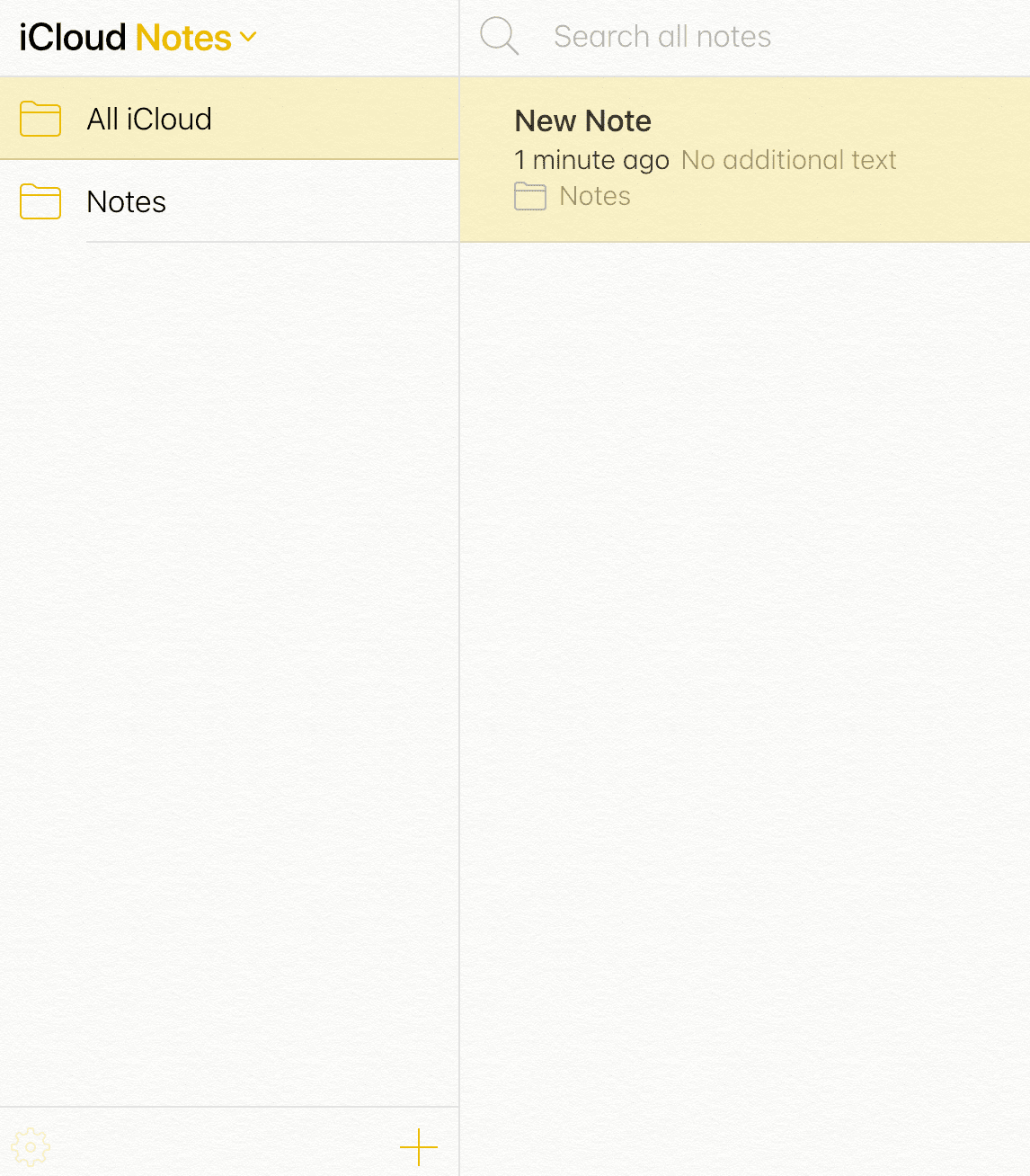This screenshot has width=1030, height=1176.
Task: Switch to the Notes folder
Action: [126, 201]
